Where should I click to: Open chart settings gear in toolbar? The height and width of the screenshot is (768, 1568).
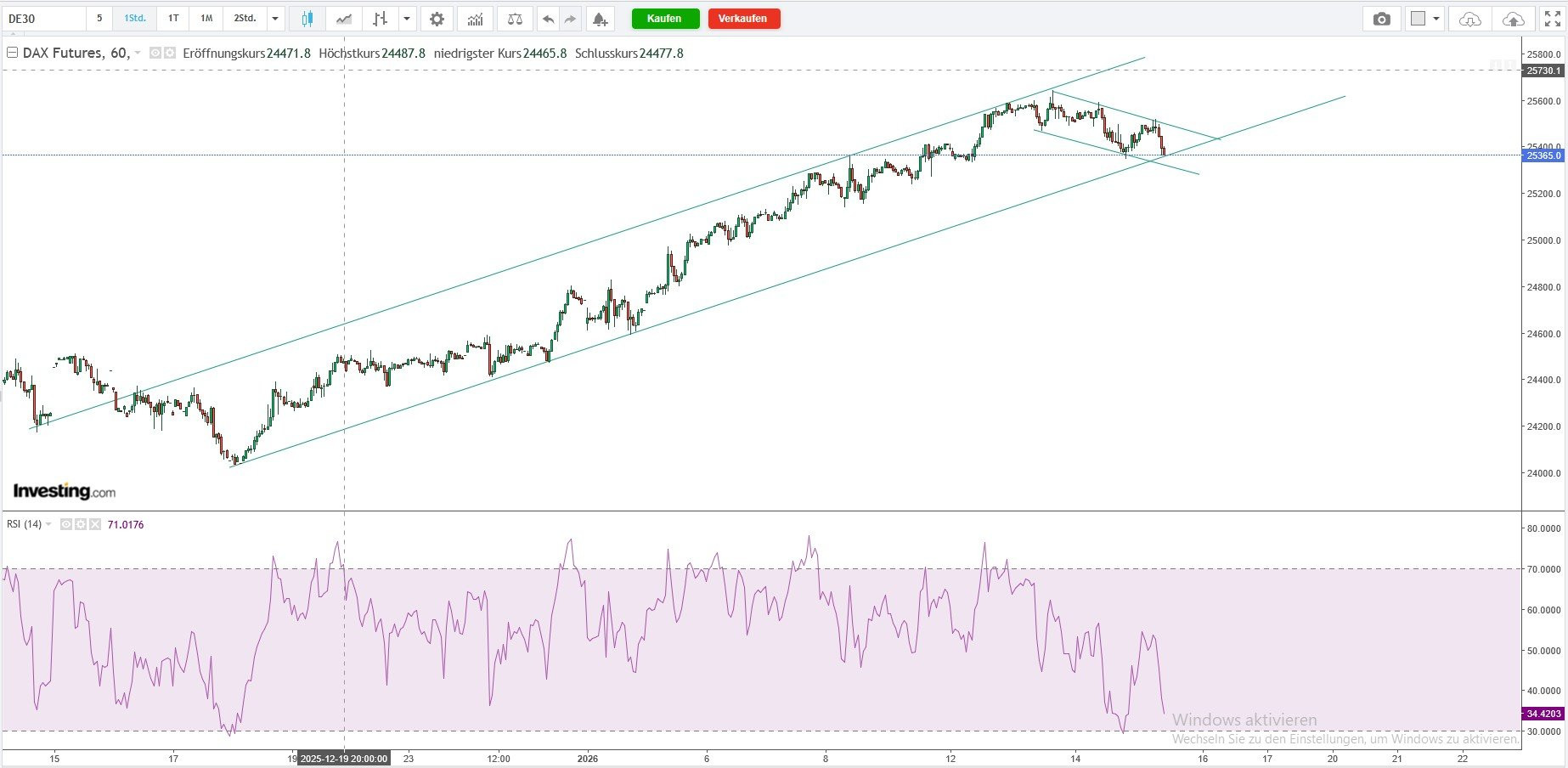coord(437,19)
